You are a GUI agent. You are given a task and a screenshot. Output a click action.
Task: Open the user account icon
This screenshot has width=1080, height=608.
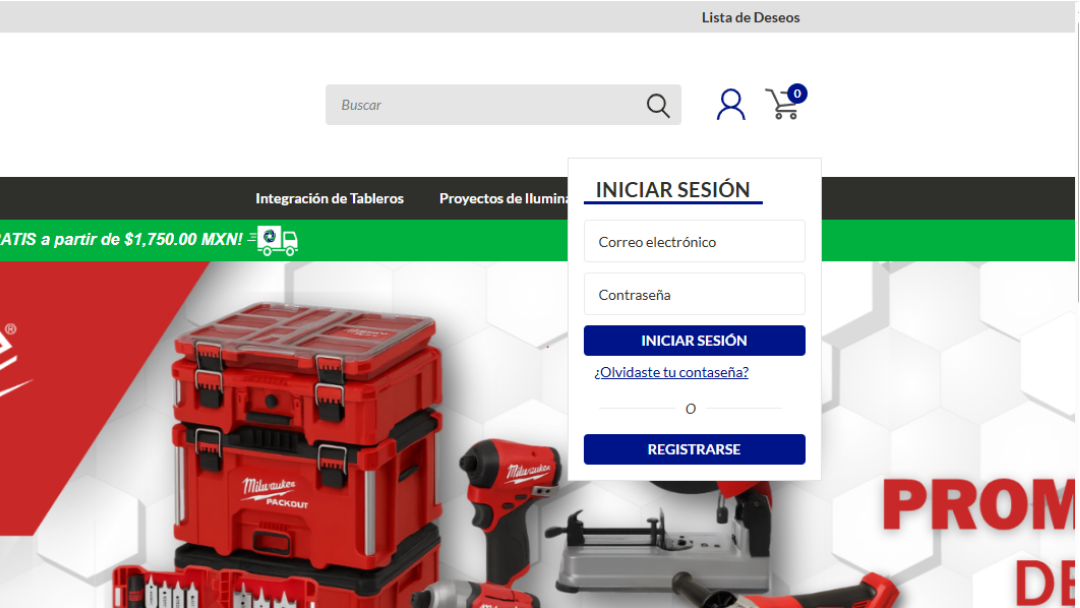[x=731, y=104]
